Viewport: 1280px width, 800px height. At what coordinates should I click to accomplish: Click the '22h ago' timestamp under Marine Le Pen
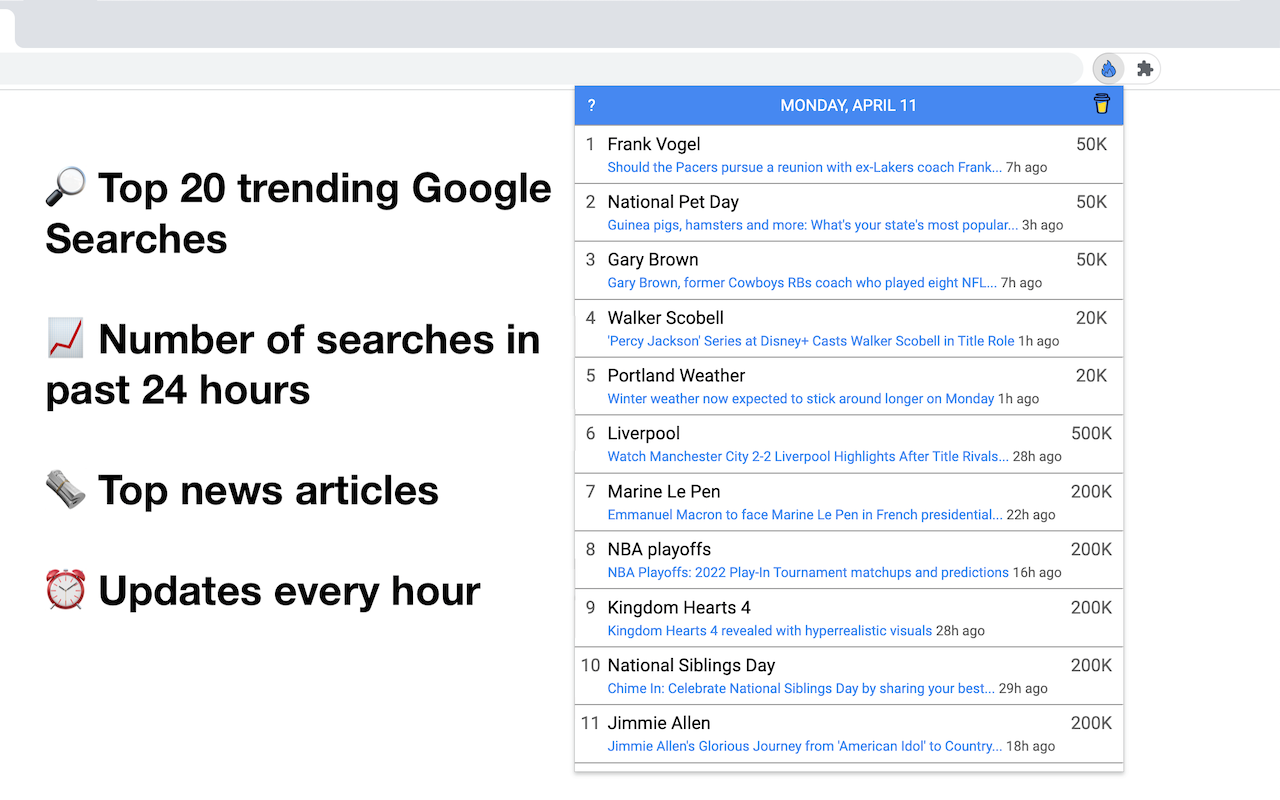(1031, 515)
